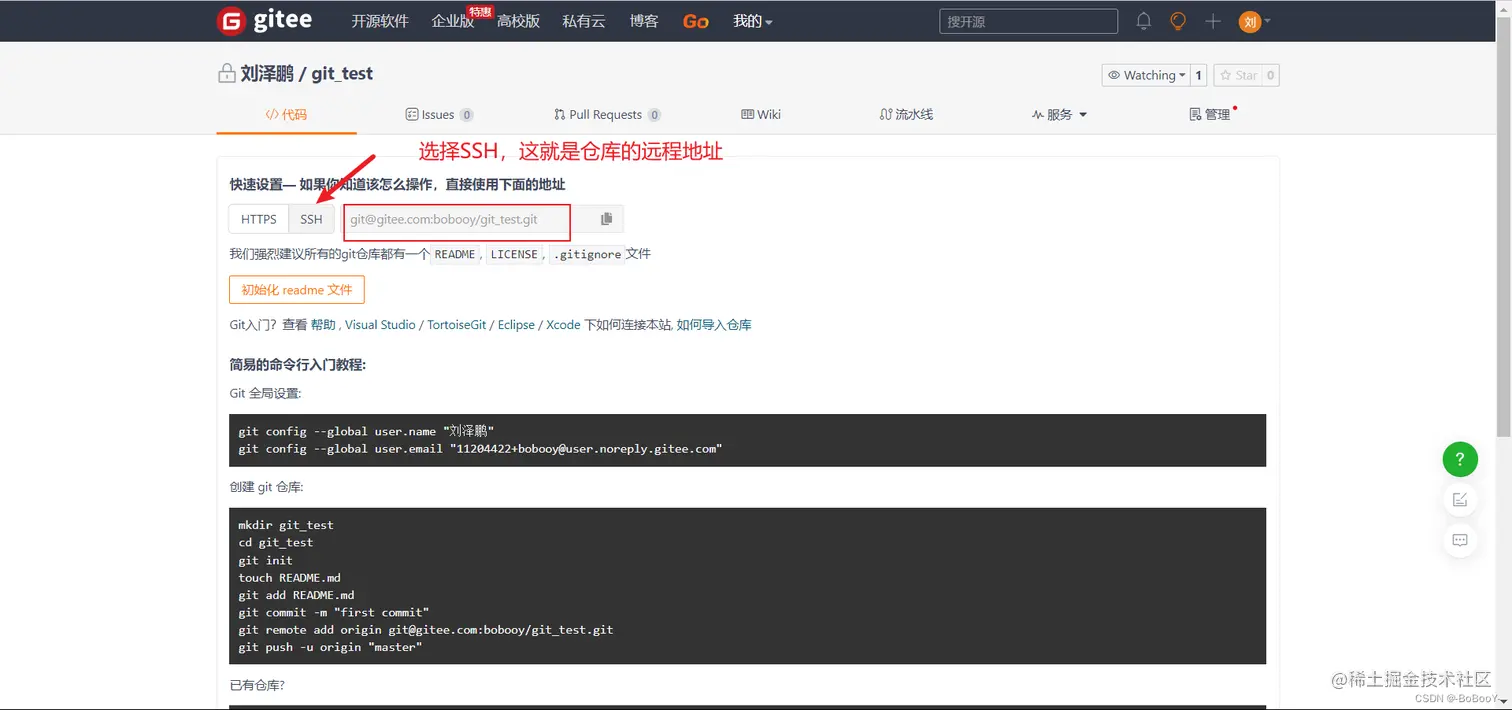The image size is (1512, 710).
Task: Open the TortoiseGit help link
Action: click(456, 324)
